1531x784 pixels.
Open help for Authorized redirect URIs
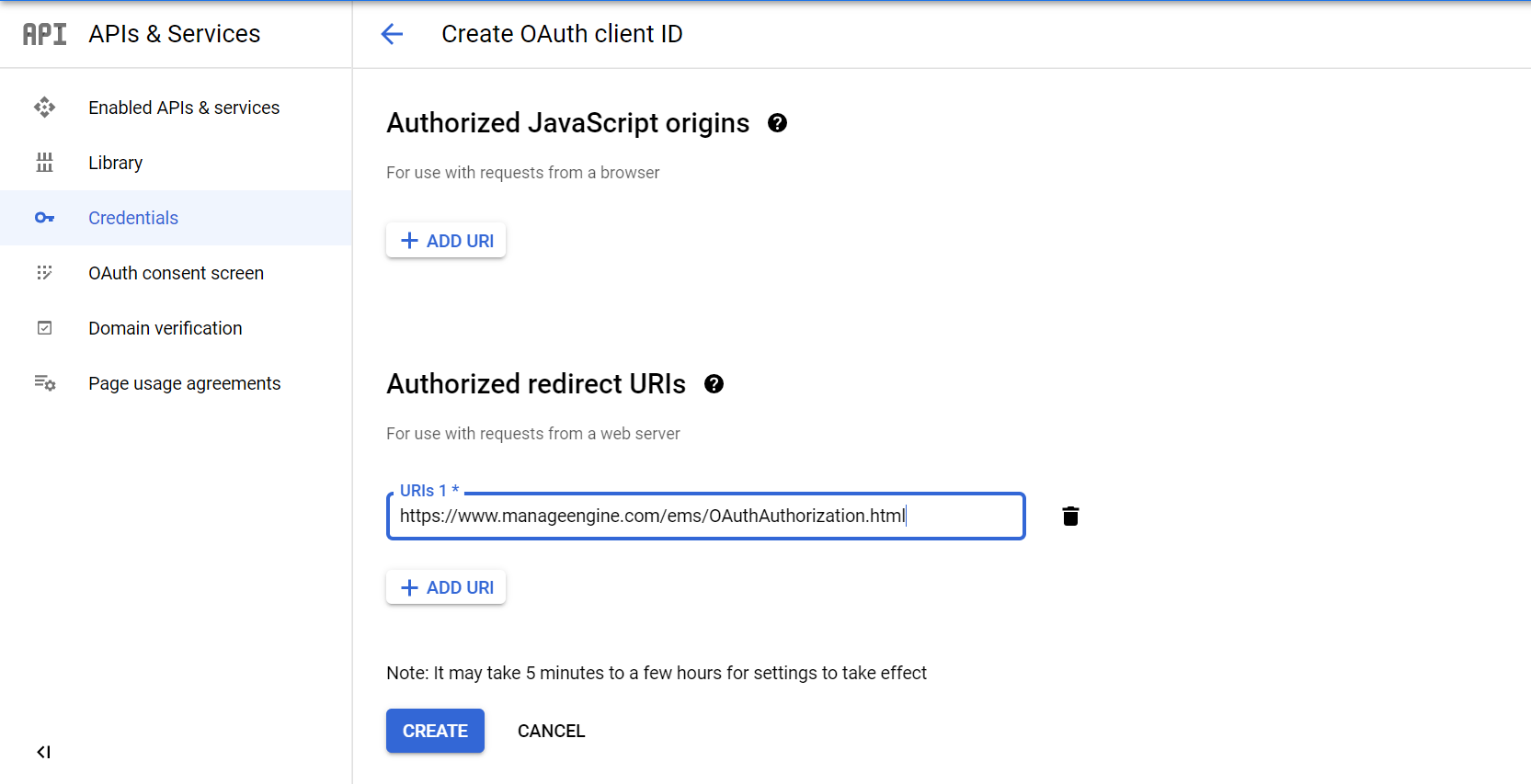[x=714, y=384]
